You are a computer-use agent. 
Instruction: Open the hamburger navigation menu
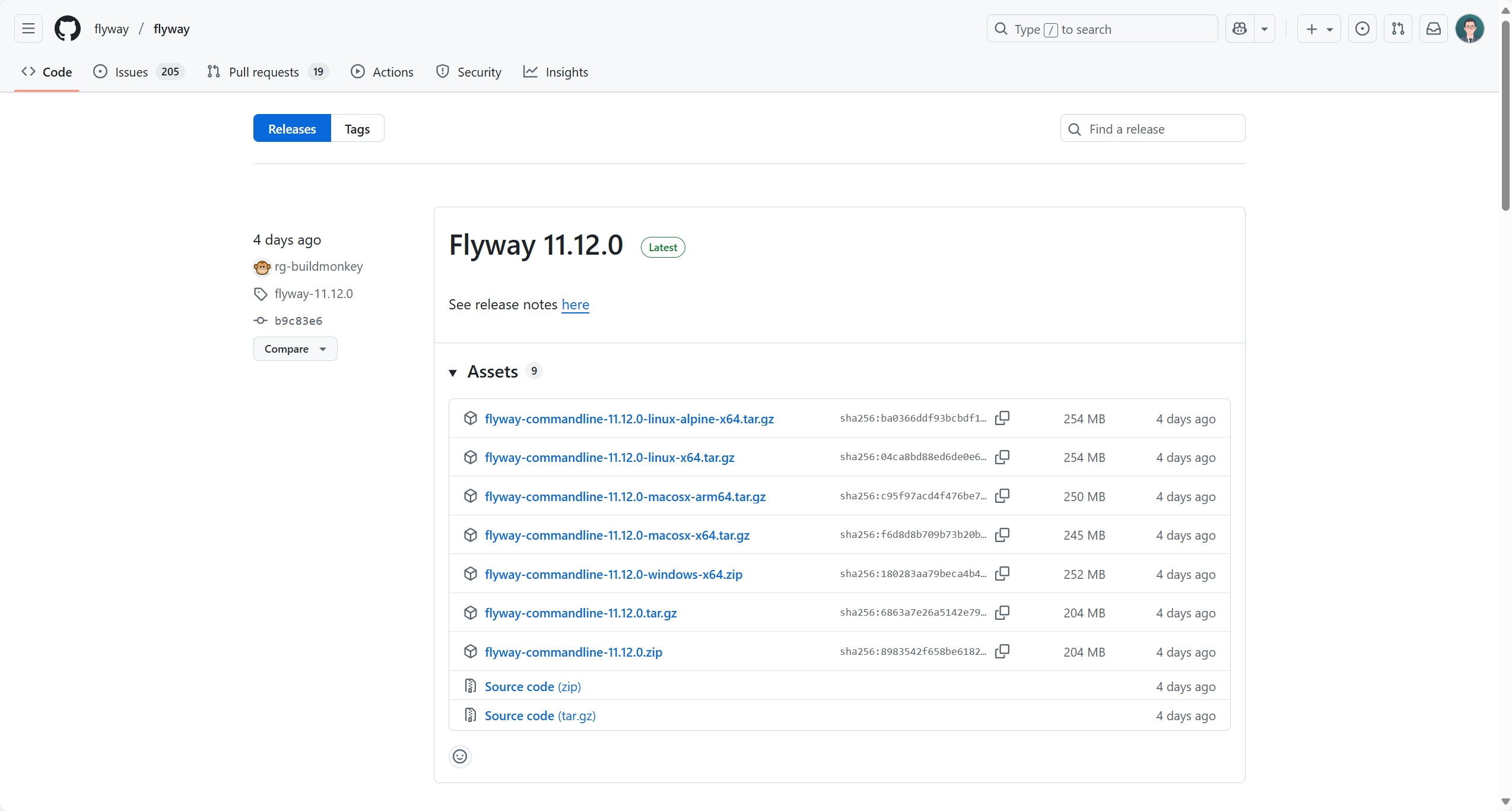point(28,28)
